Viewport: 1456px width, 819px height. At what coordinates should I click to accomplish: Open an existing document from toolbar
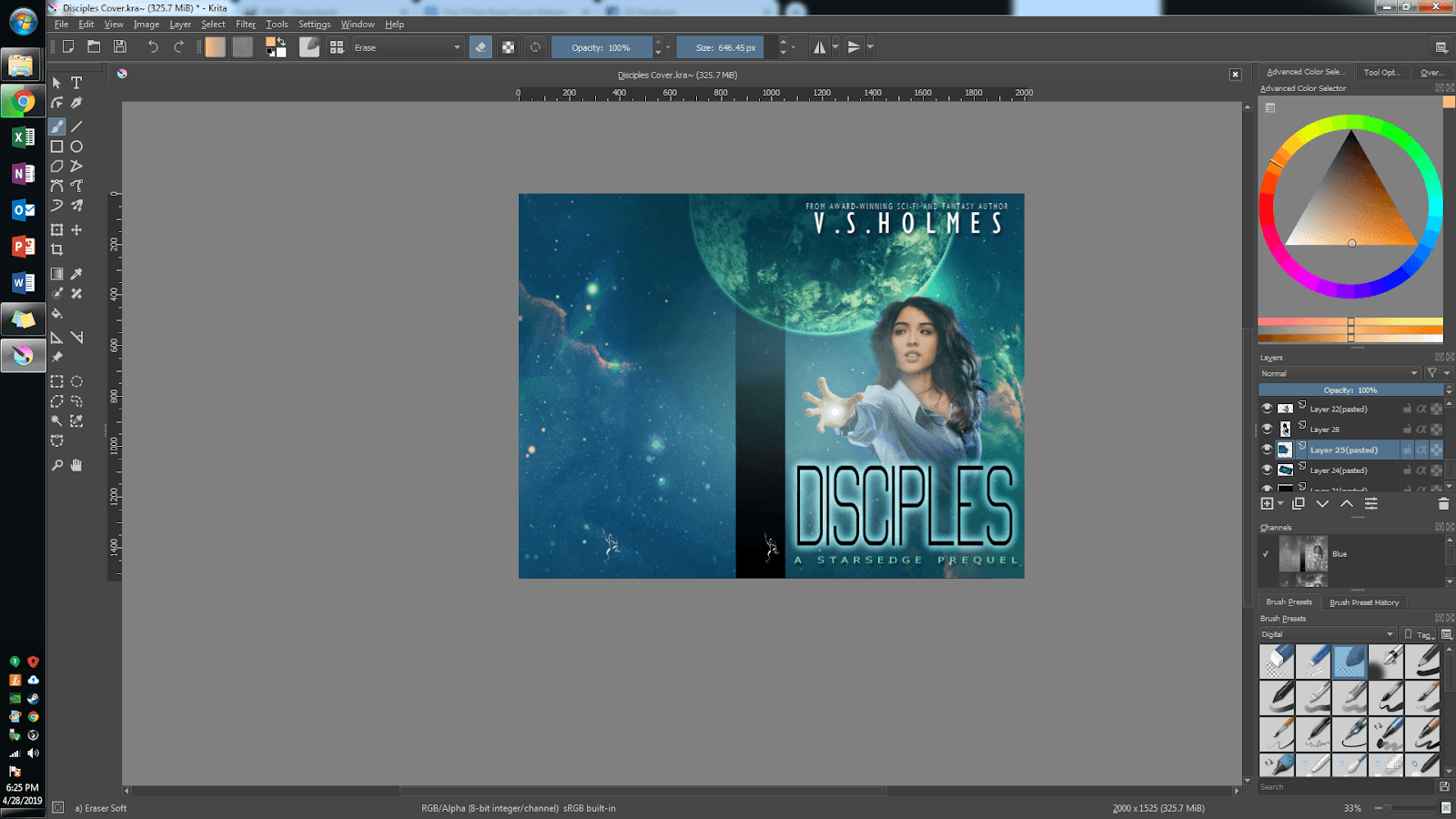pos(94,47)
